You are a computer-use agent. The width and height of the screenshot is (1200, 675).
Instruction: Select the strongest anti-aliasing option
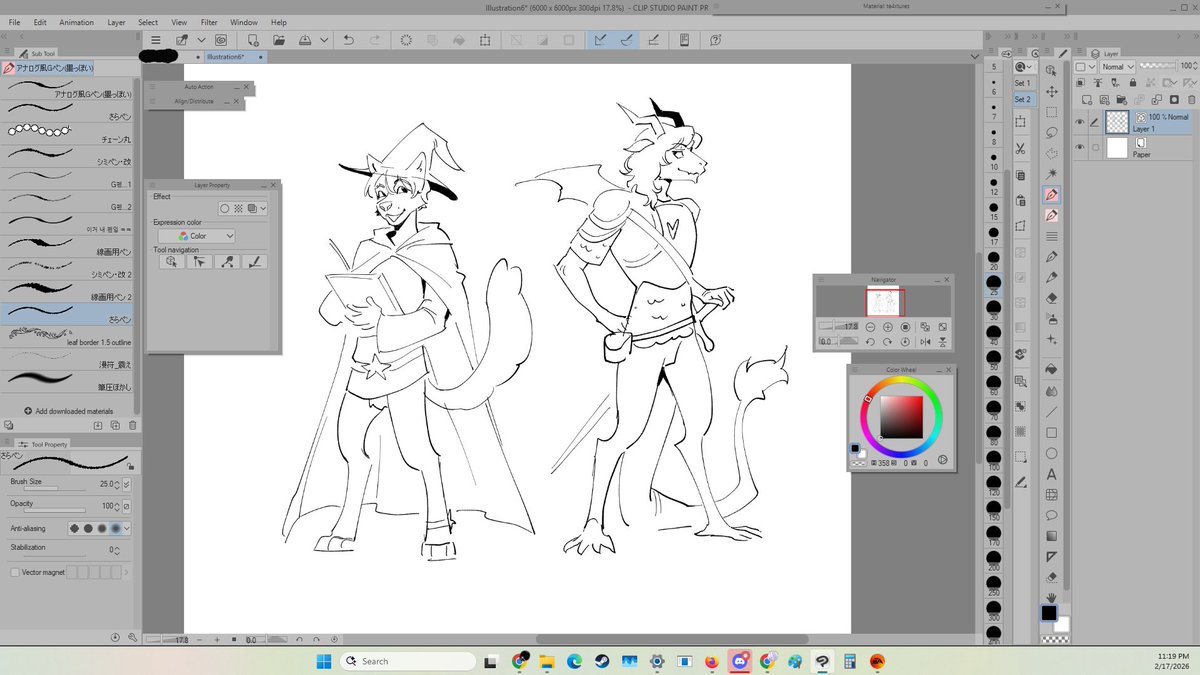point(117,528)
